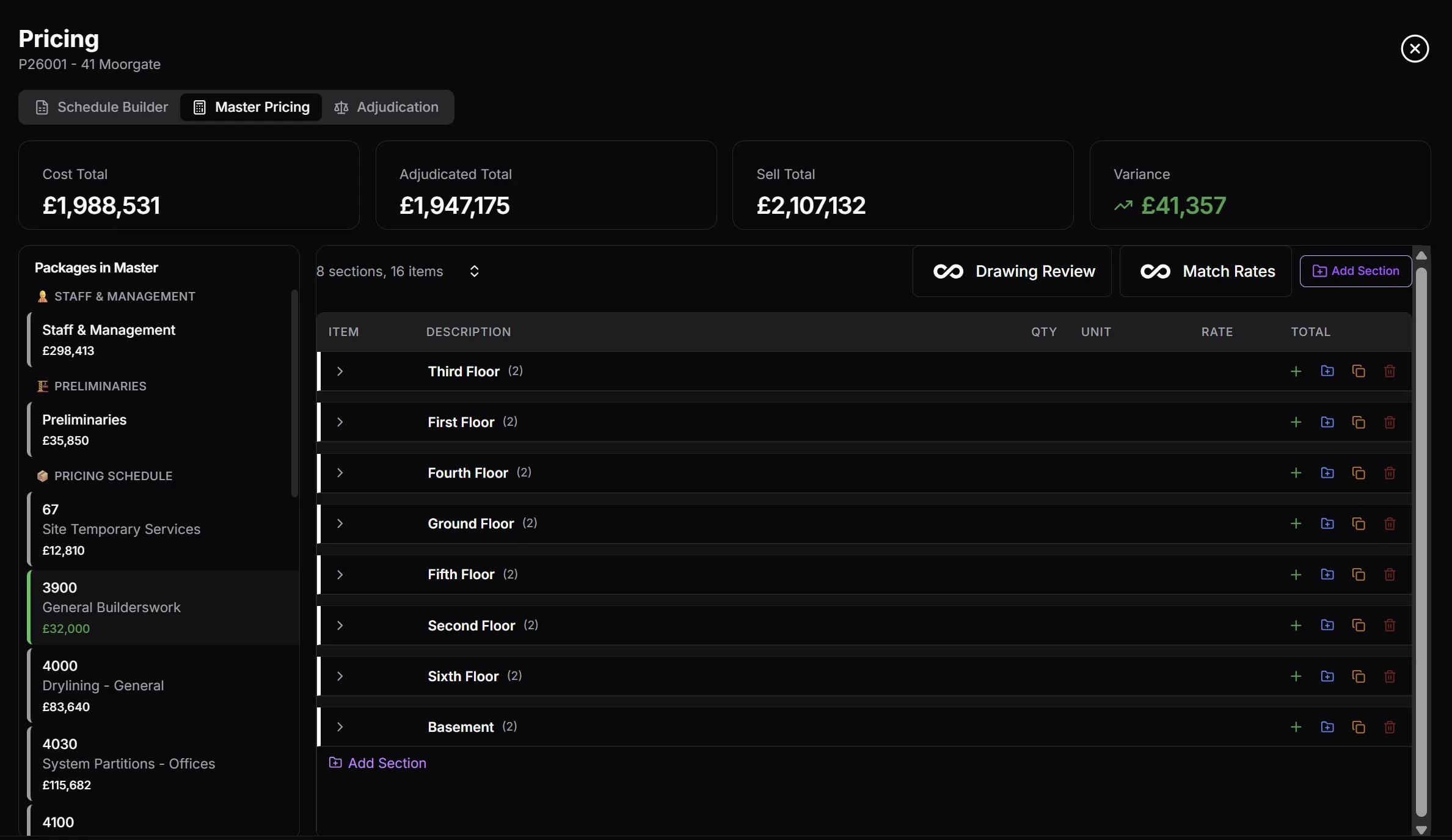Add an item to the Sixth Floor section
The image size is (1452, 840).
click(1296, 676)
